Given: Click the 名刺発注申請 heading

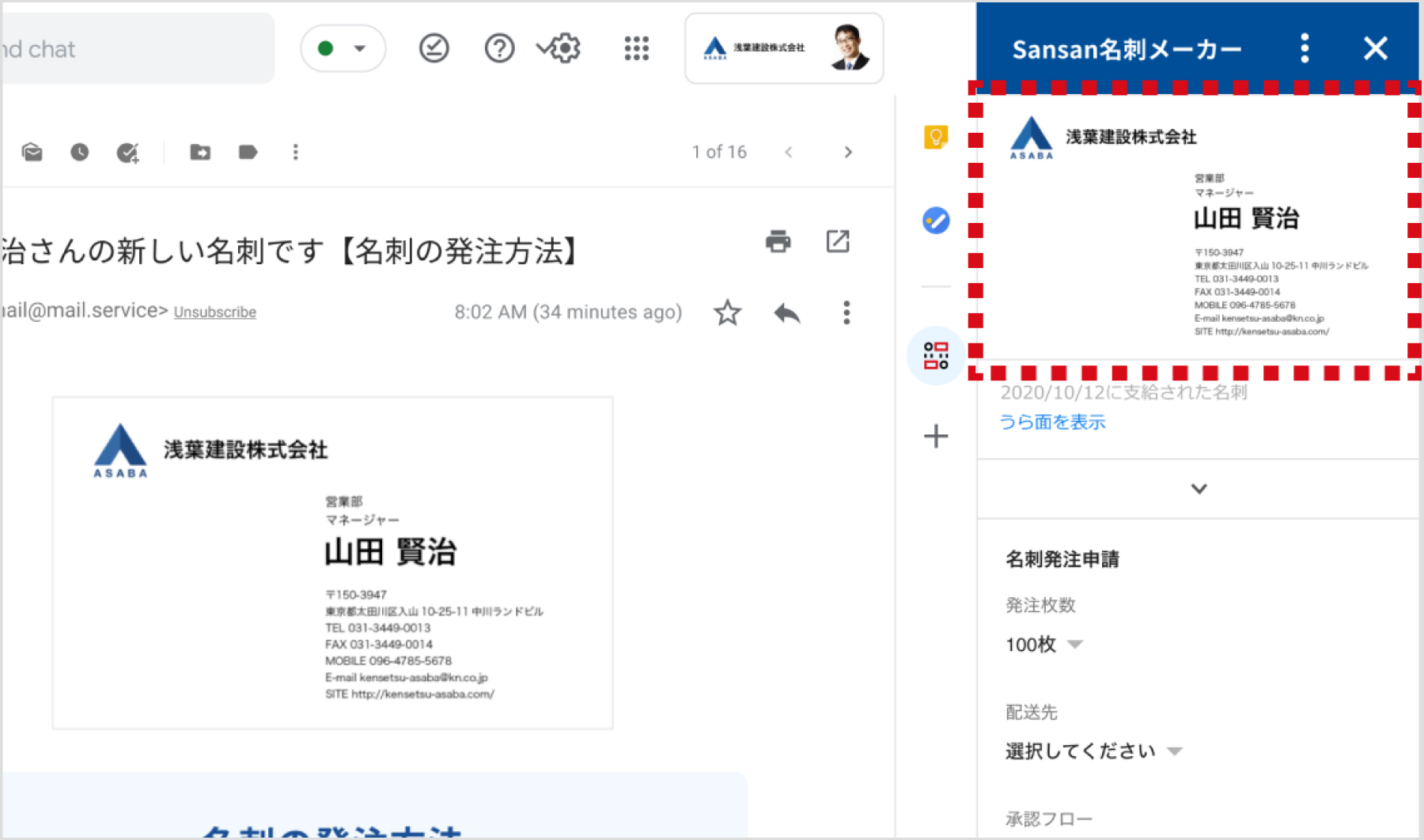Looking at the screenshot, I should (x=1062, y=559).
